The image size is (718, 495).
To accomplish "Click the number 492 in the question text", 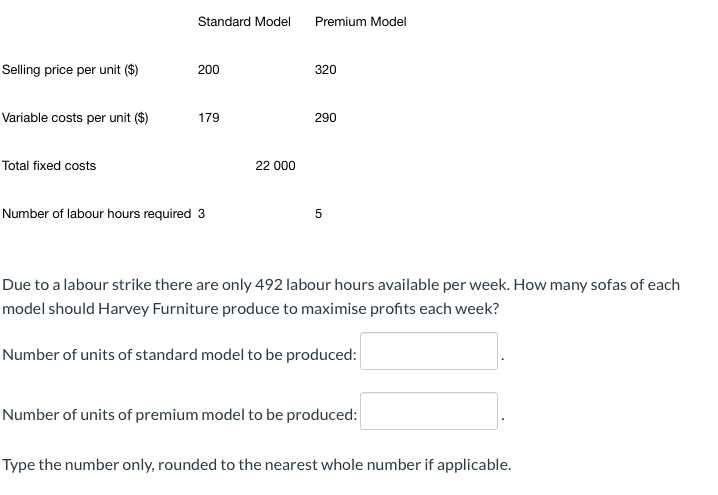I will (x=268, y=285).
